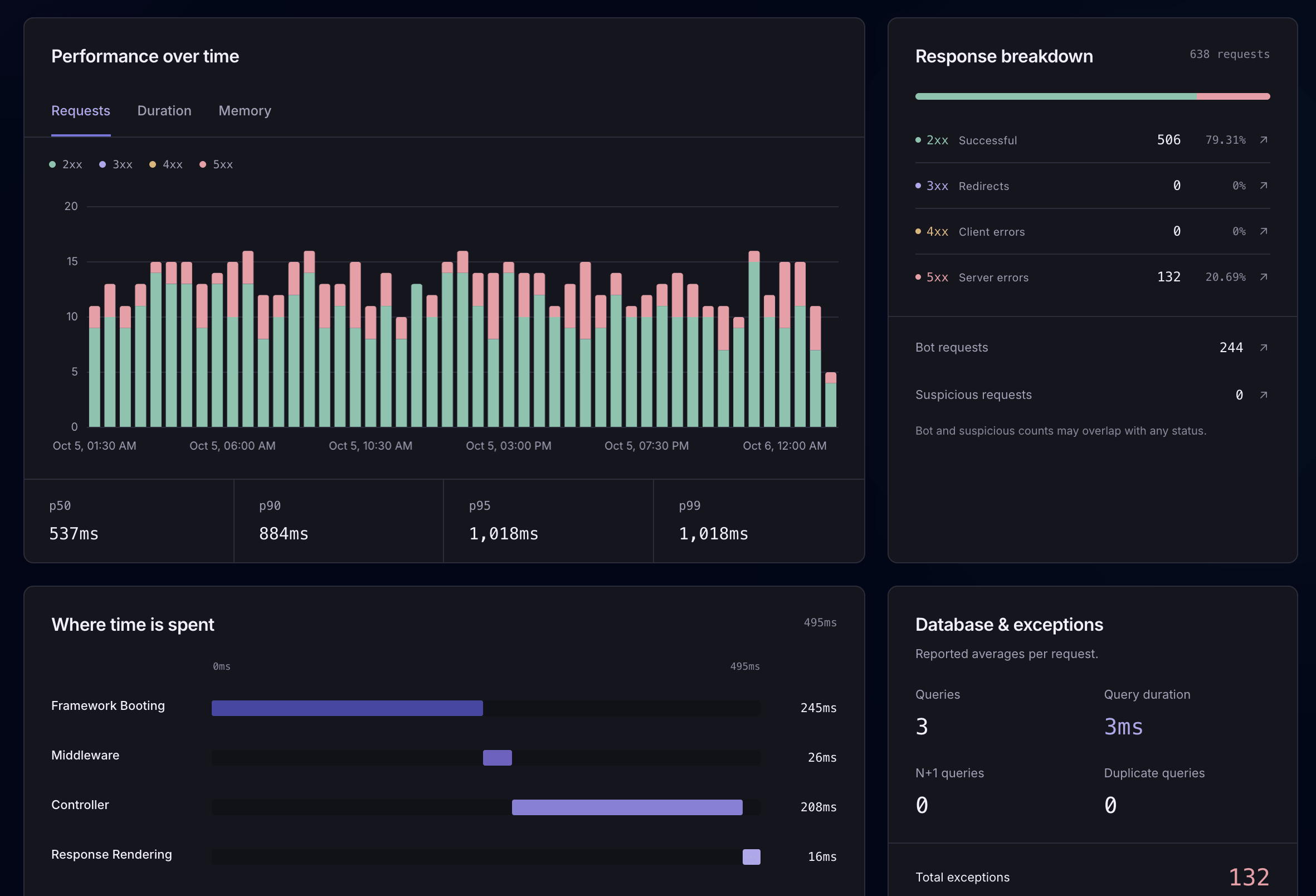This screenshot has width=1316, height=896.
Task: Click the 20.69% percentage value
Action: click(1225, 277)
